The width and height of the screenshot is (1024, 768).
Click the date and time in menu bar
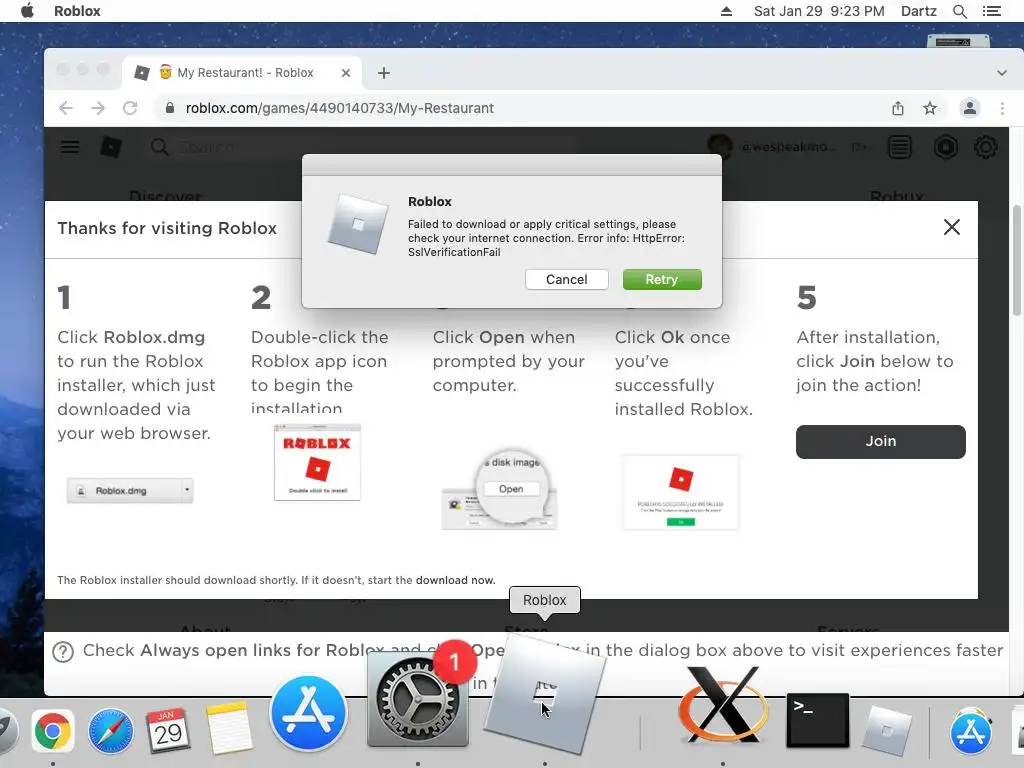819,11
